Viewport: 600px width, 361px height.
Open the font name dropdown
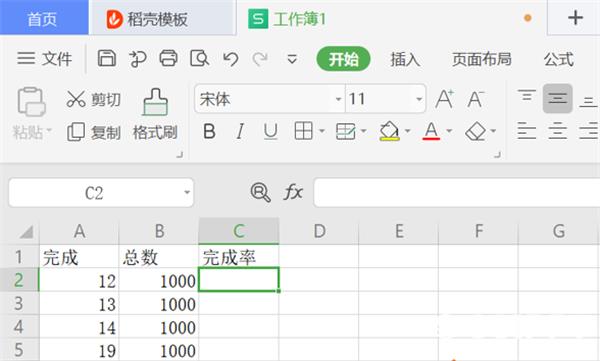pyautogui.click(x=338, y=99)
